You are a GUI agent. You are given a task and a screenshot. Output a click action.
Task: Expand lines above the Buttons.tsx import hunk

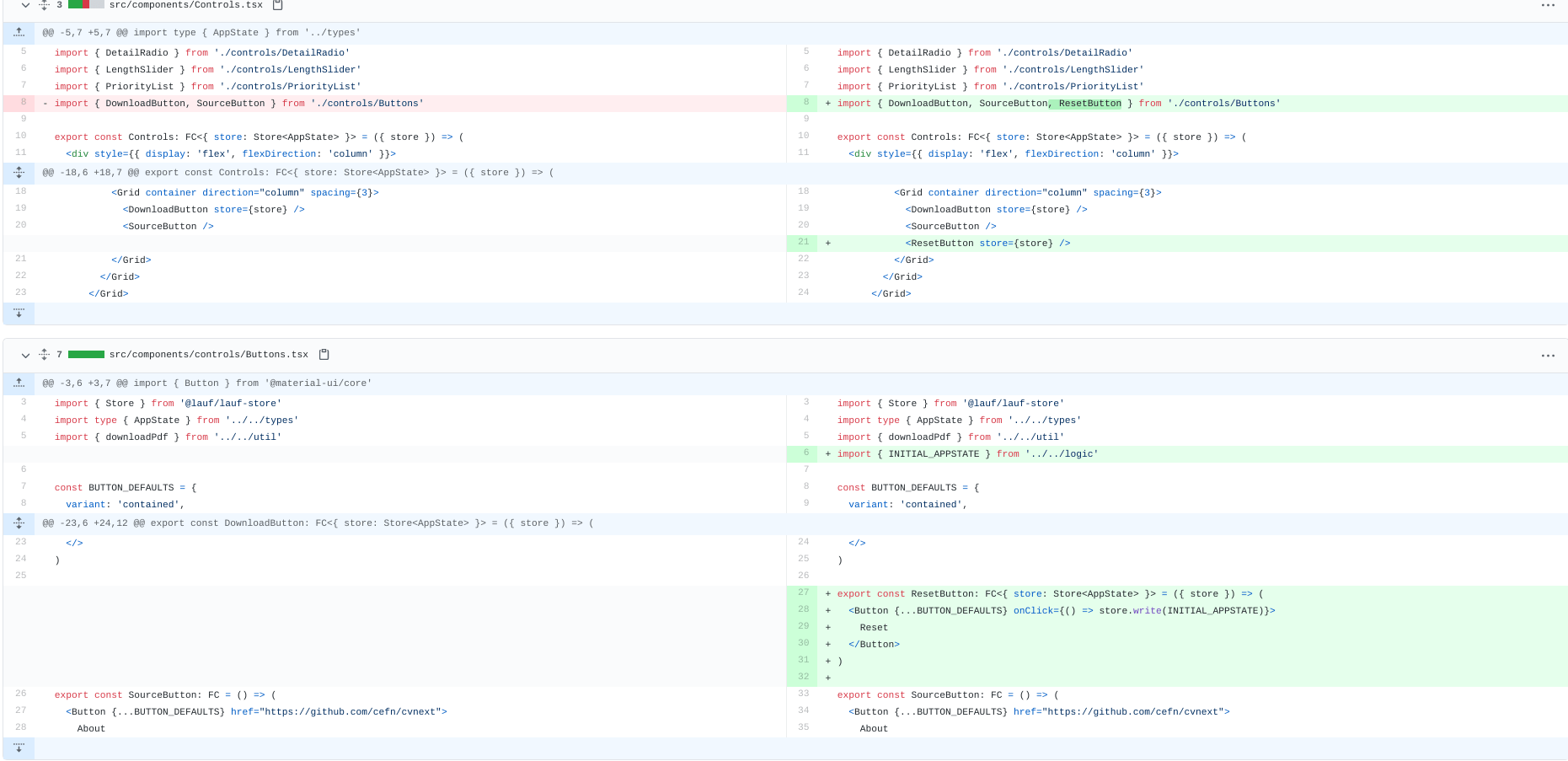[19, 383]
